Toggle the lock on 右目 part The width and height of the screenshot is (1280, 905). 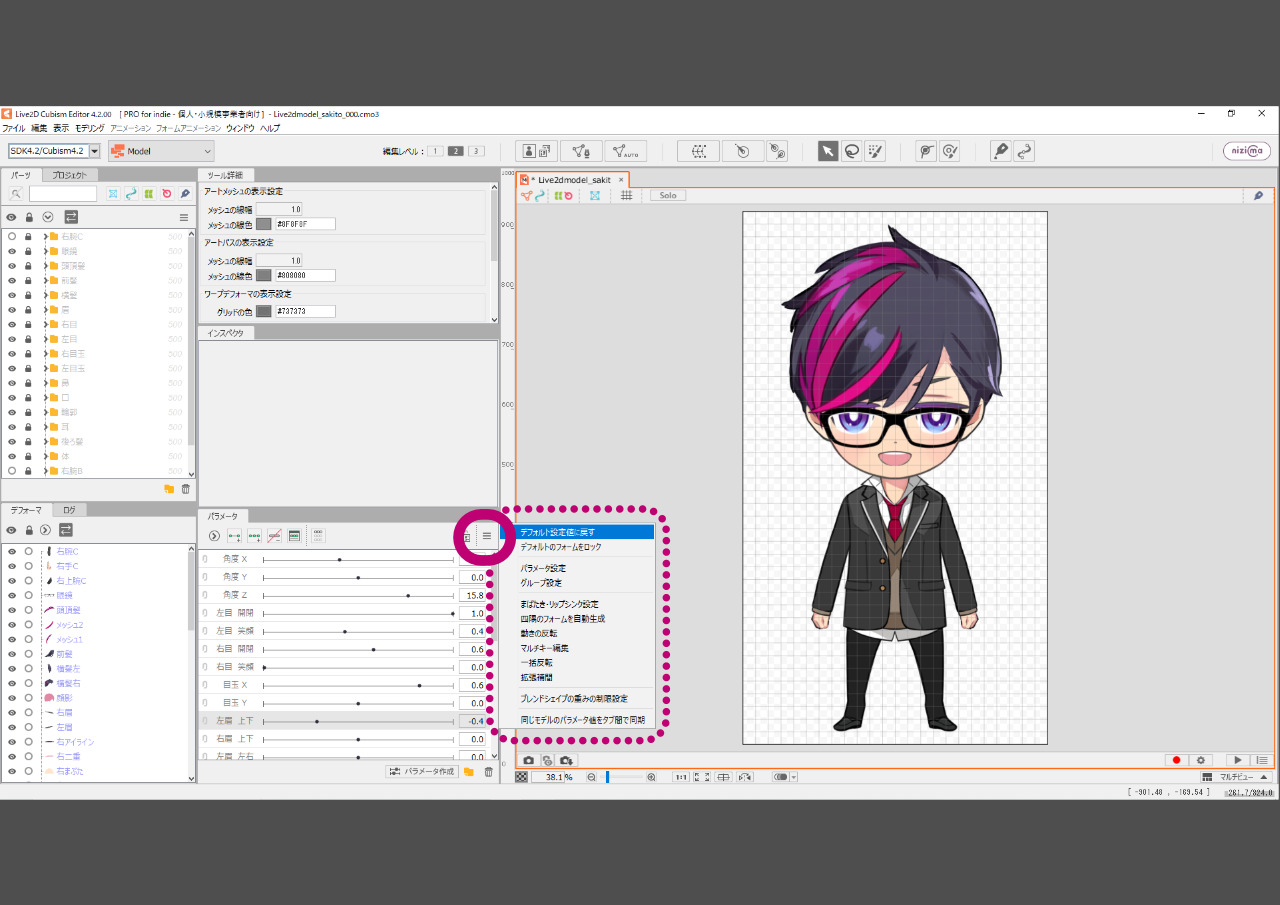[x=28, y=325]
